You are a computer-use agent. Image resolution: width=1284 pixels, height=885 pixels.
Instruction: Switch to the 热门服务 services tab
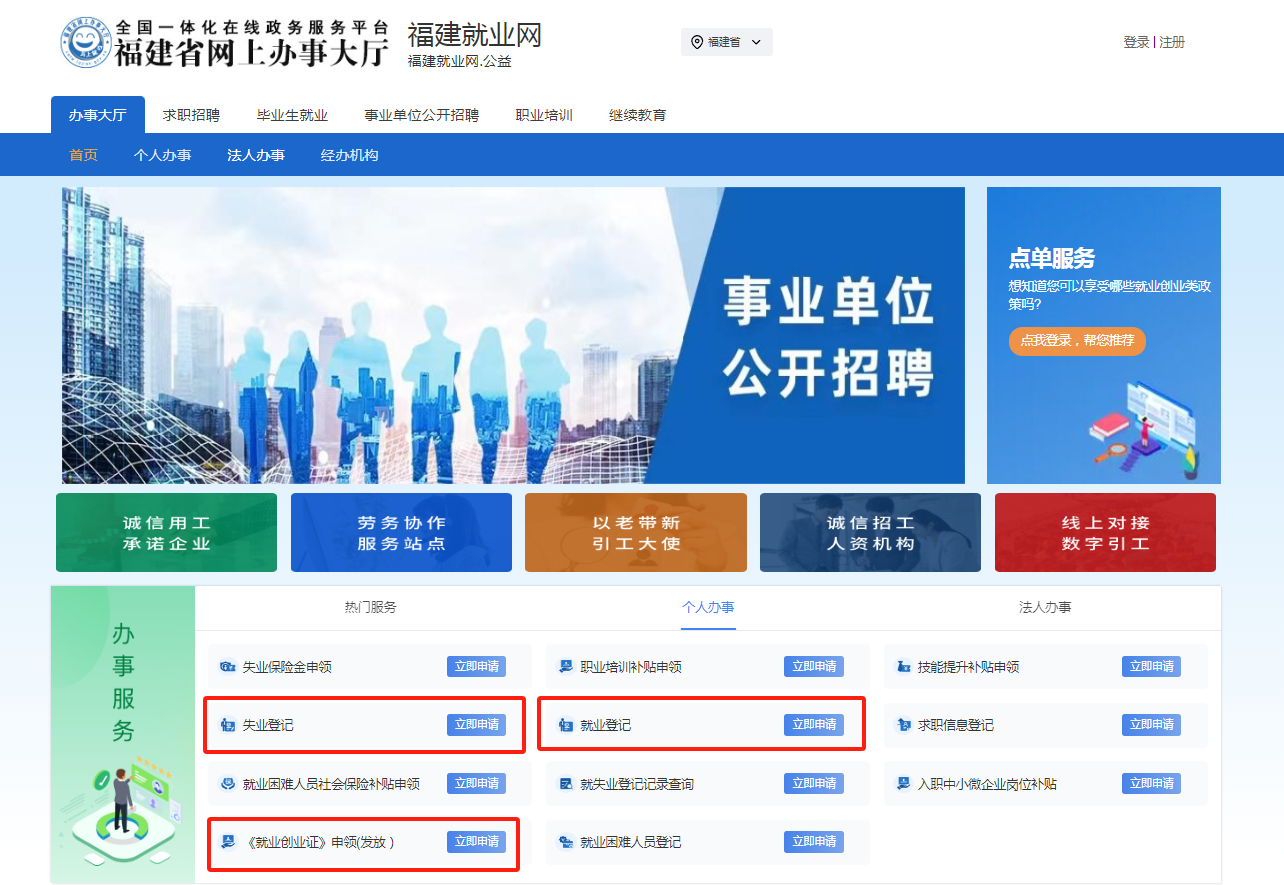[x=370, y=607]
